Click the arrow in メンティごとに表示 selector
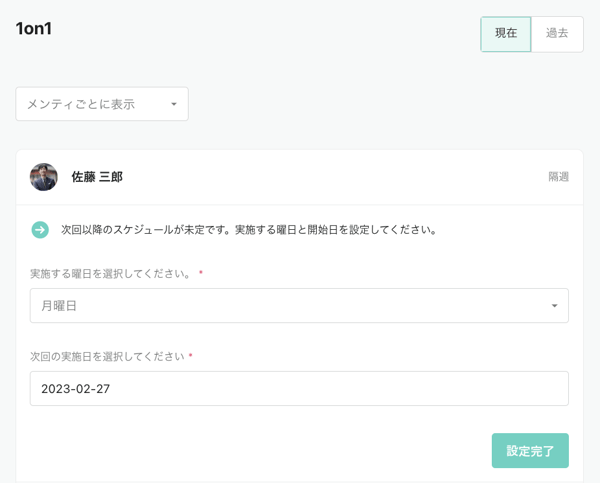This screenshot has height=483, width=600. click(173, 104)
